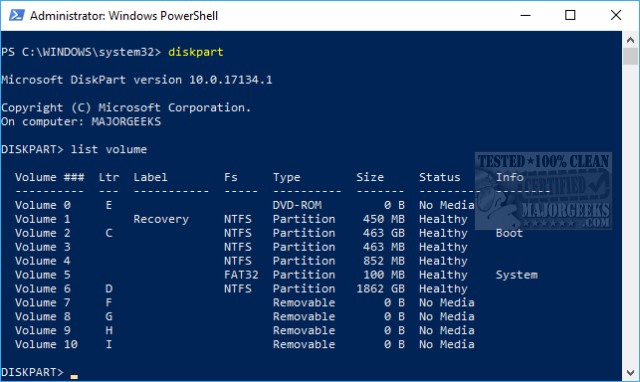Click the cursor at the last DISKPART prompt

[x=74, y=376]
